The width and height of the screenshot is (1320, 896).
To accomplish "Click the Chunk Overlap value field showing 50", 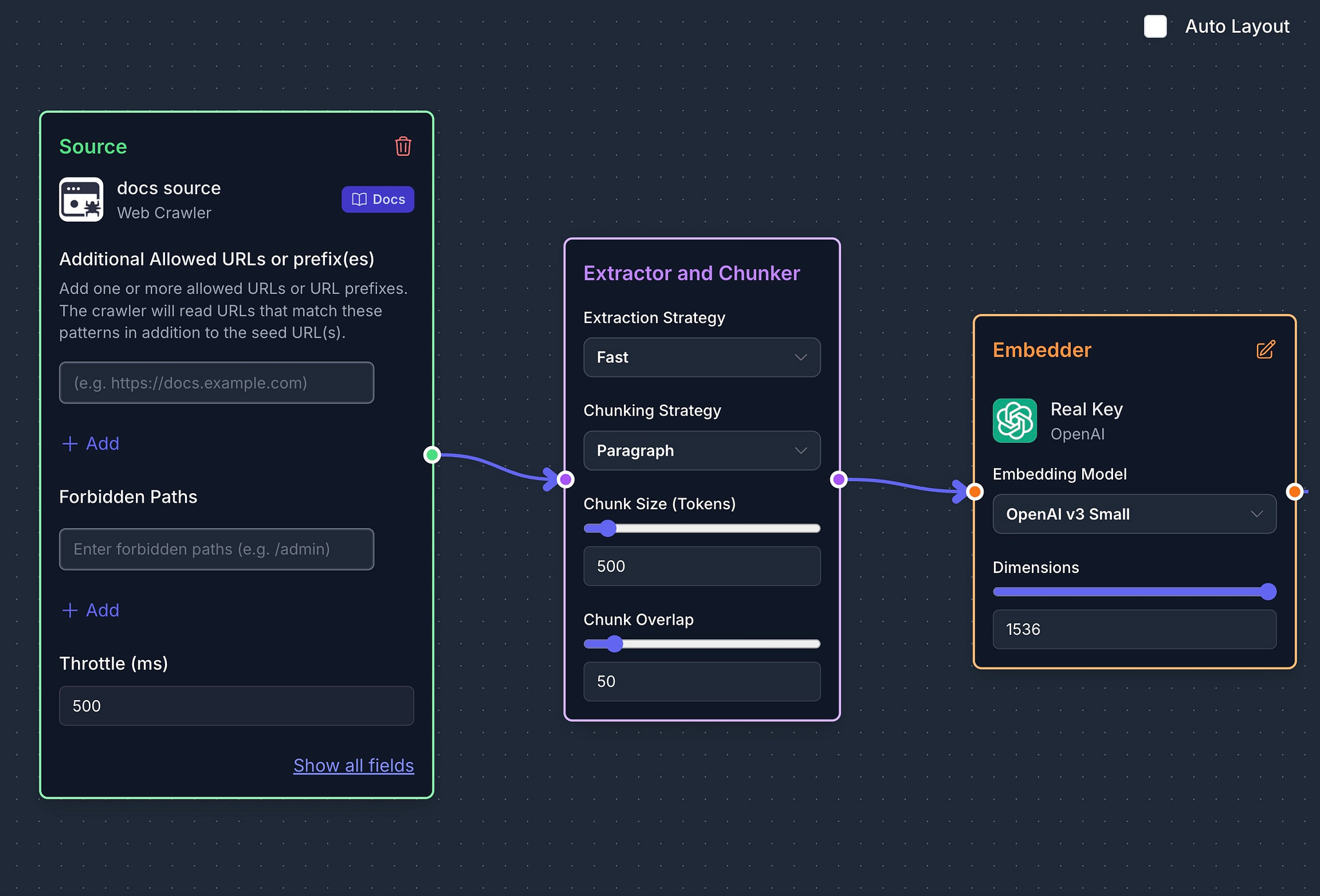I will pos(701,681).
